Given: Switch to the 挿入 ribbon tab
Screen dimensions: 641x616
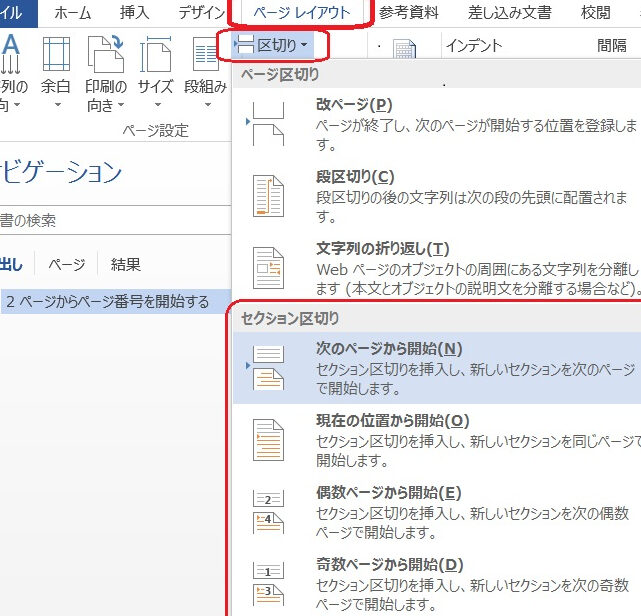Looking at the screenshot, I should tap(134, 13).
